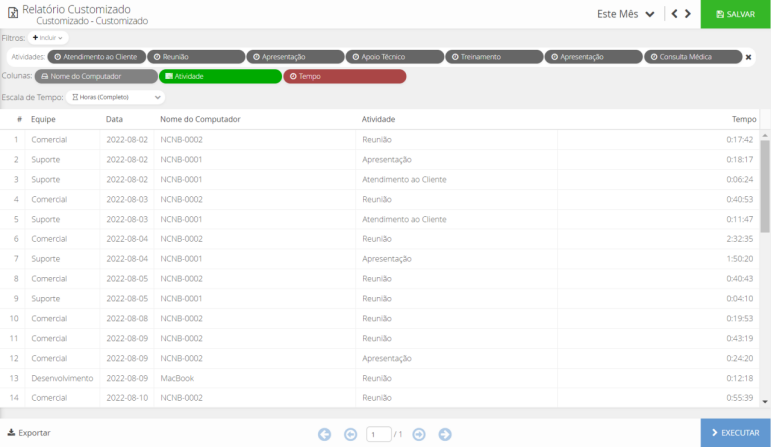772x448 pixels.
Task: Click the time value '1:50:20'
Action: click(x=740, y=258)
